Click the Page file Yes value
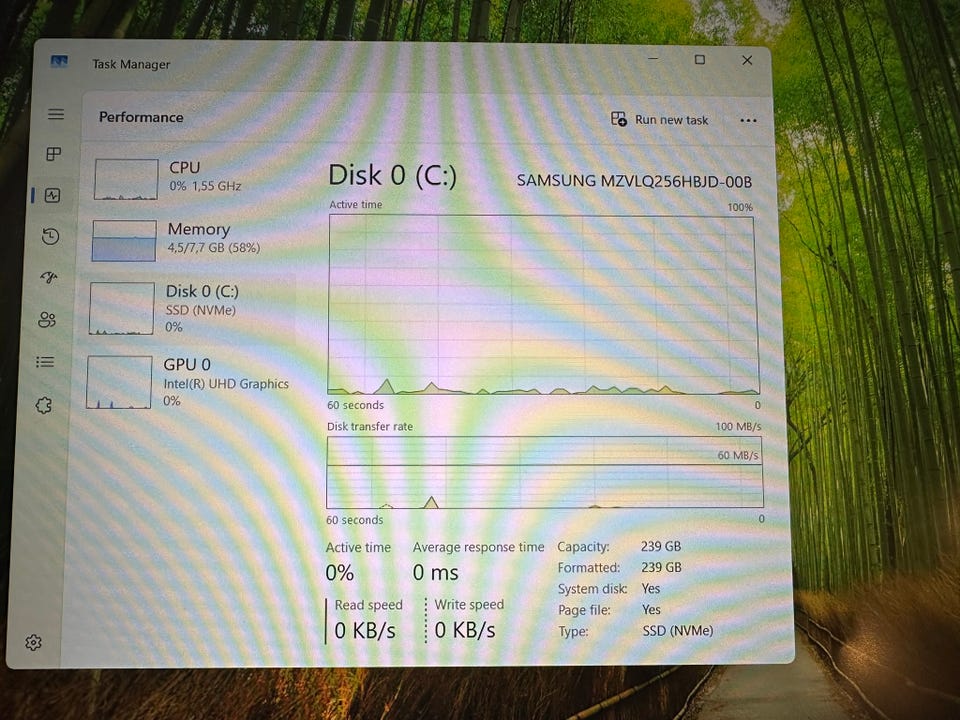This screenshot has width=960, height=720. (x=651, y=610)
